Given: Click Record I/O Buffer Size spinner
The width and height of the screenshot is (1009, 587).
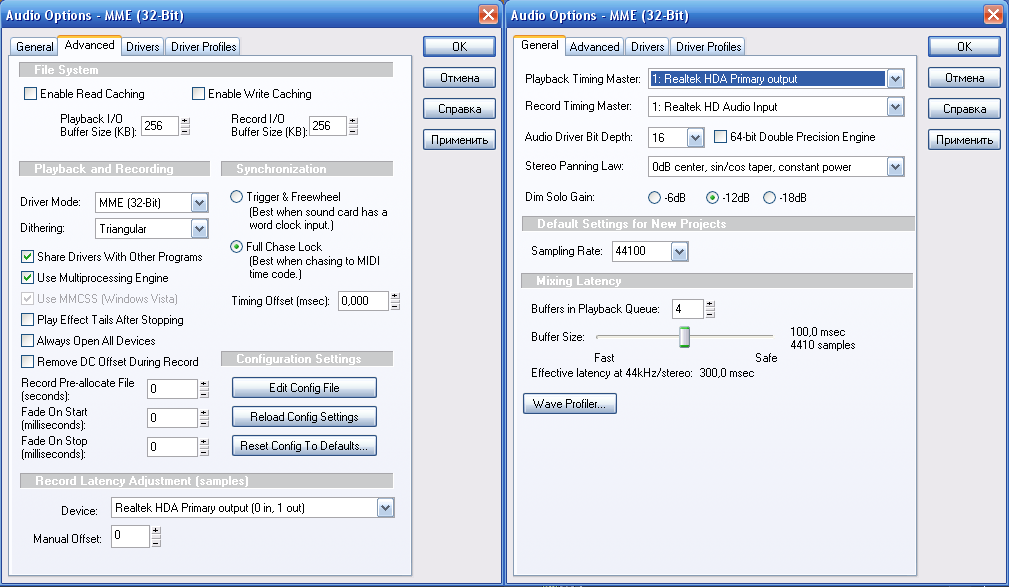Looking at the screenshot, I should (353, 126).
